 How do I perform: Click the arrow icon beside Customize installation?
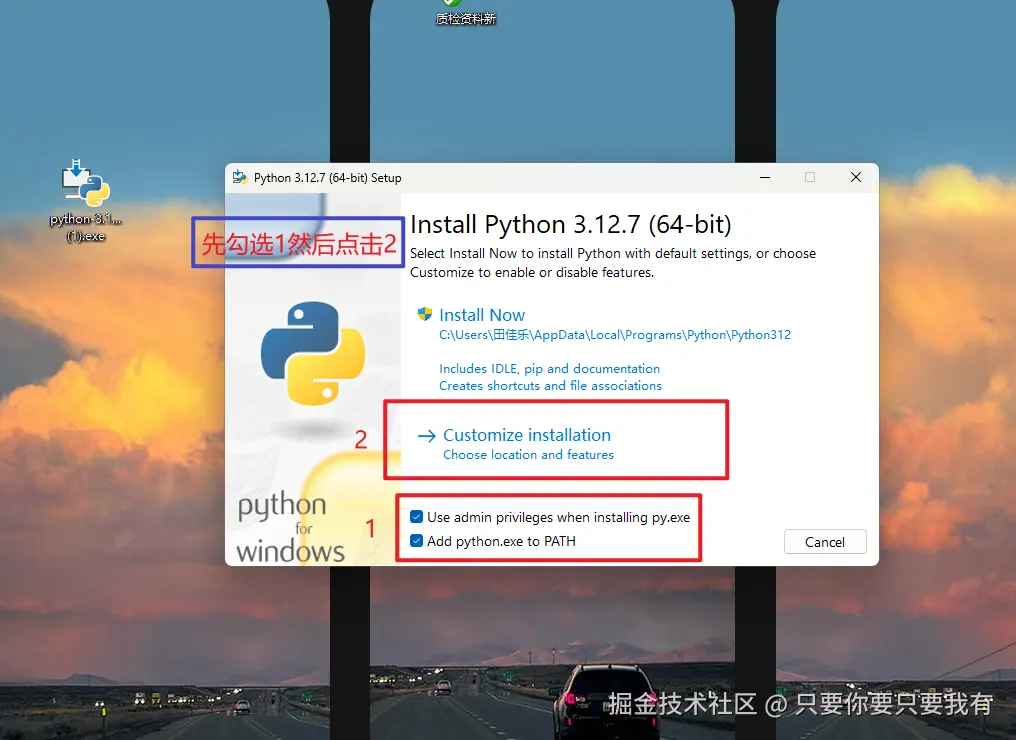click(426, 436)
